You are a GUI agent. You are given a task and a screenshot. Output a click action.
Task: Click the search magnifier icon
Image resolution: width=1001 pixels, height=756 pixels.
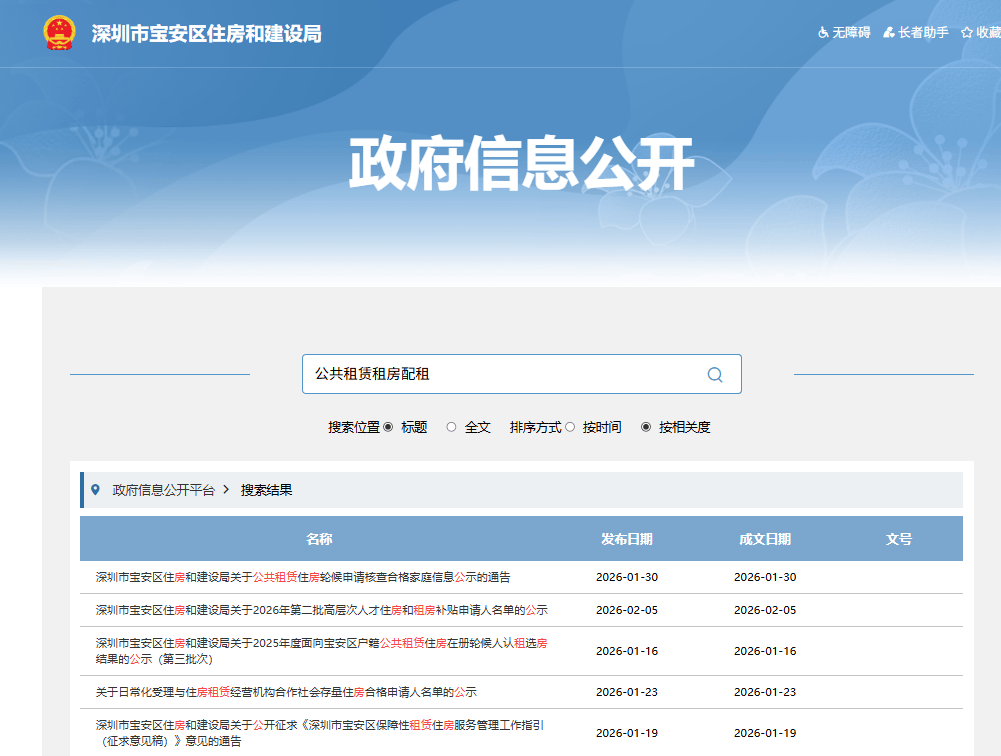714,374
